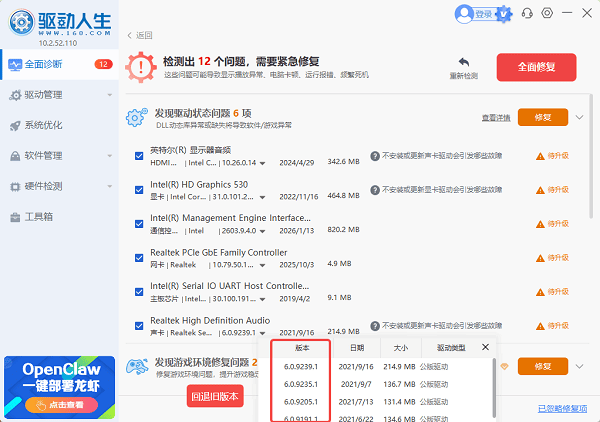Click the 驱动人生 gear logo
The height and width of the screenshot is (422, 600).
(x=21, y=22)
